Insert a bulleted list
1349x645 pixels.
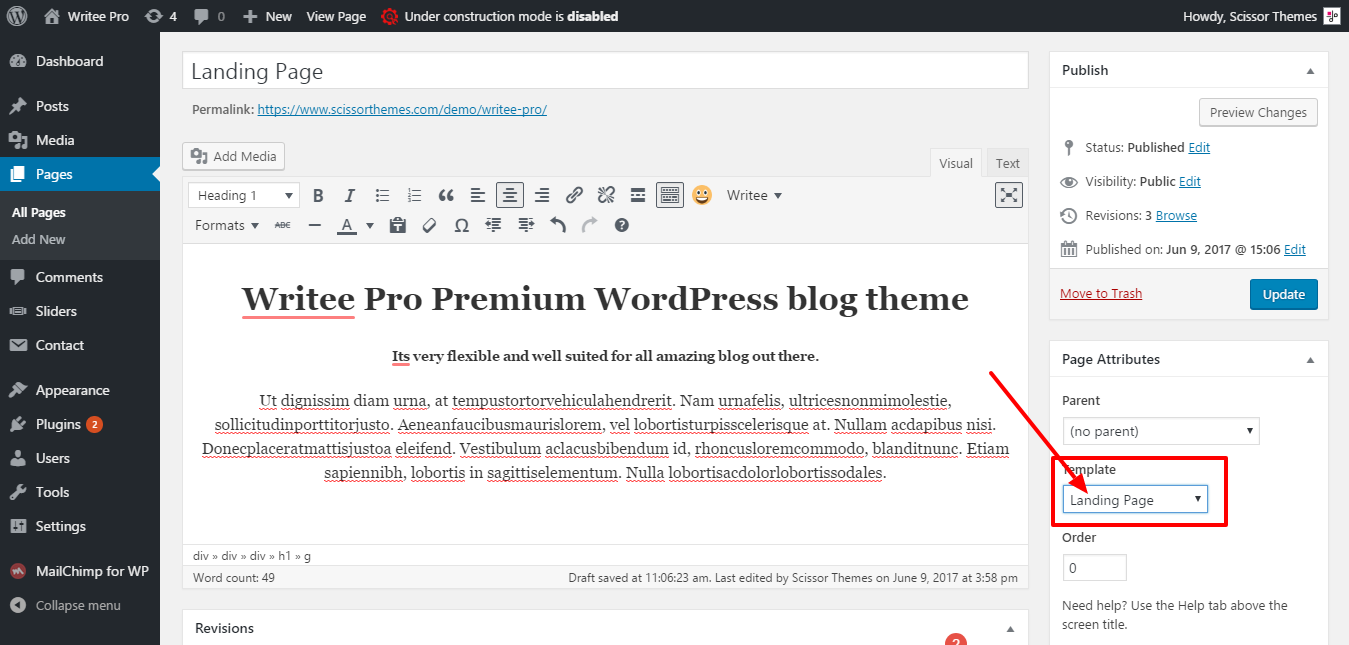[382, 195]
